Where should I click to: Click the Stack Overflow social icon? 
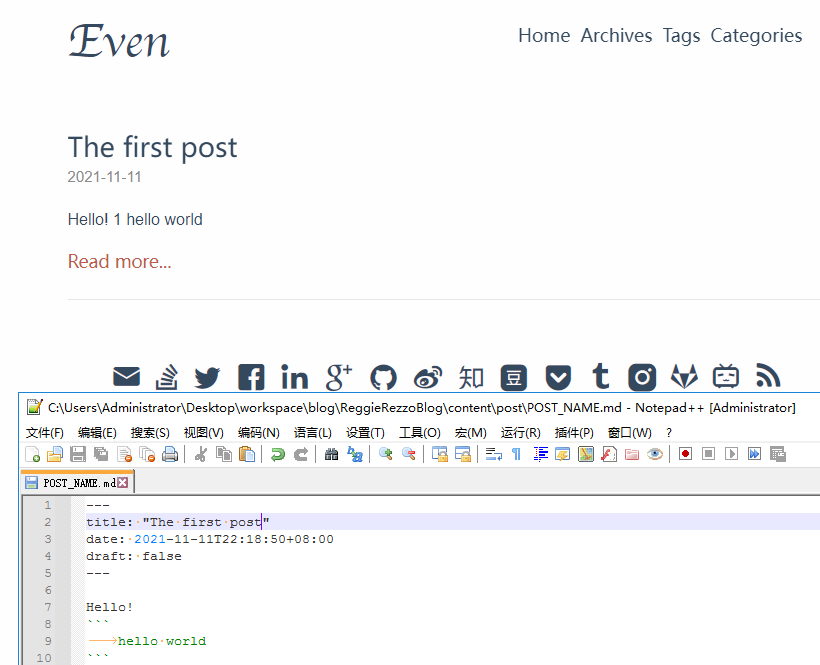(x=166, y=377)
